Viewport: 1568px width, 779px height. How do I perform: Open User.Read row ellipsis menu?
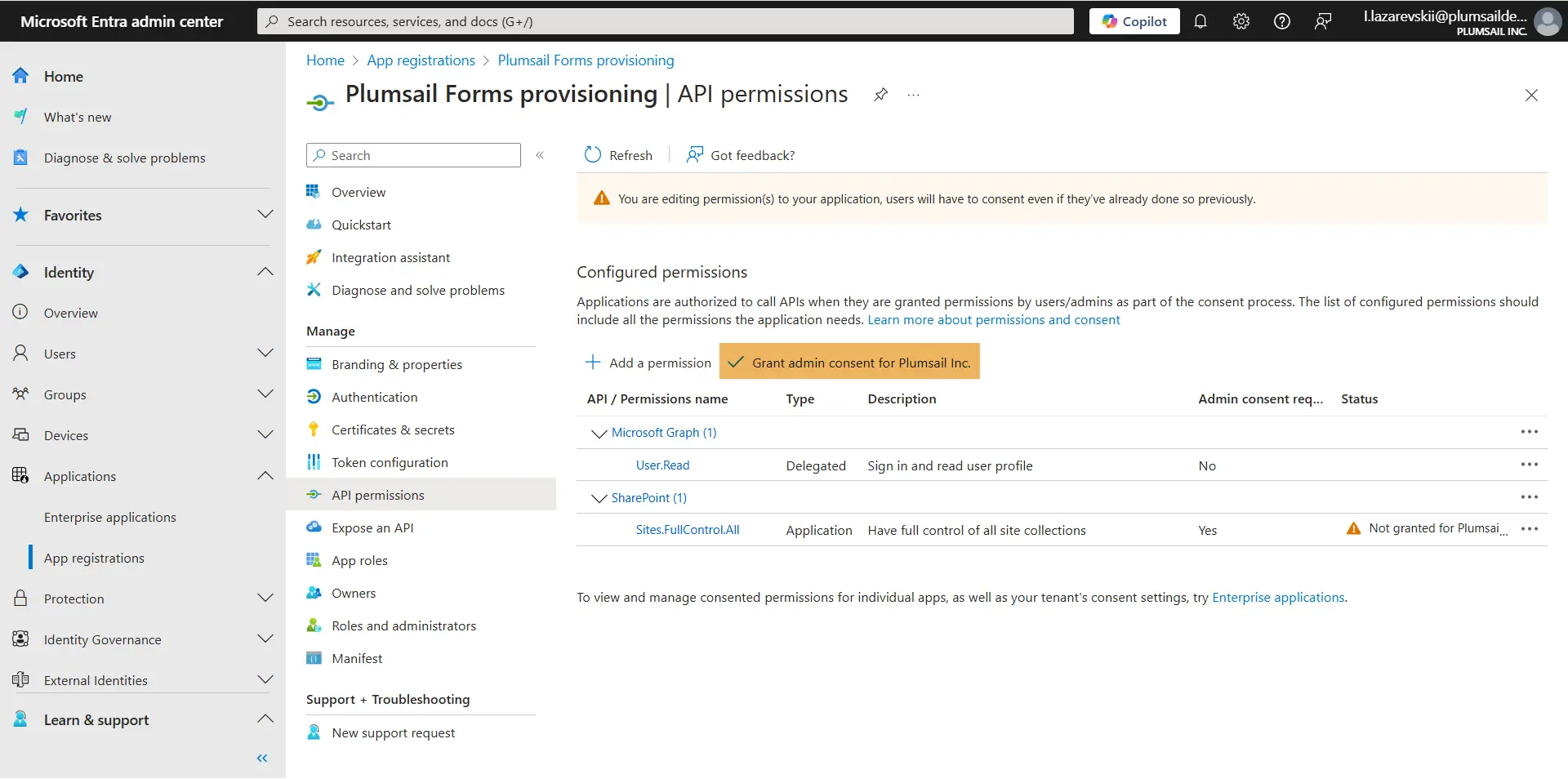(1530, 465)
